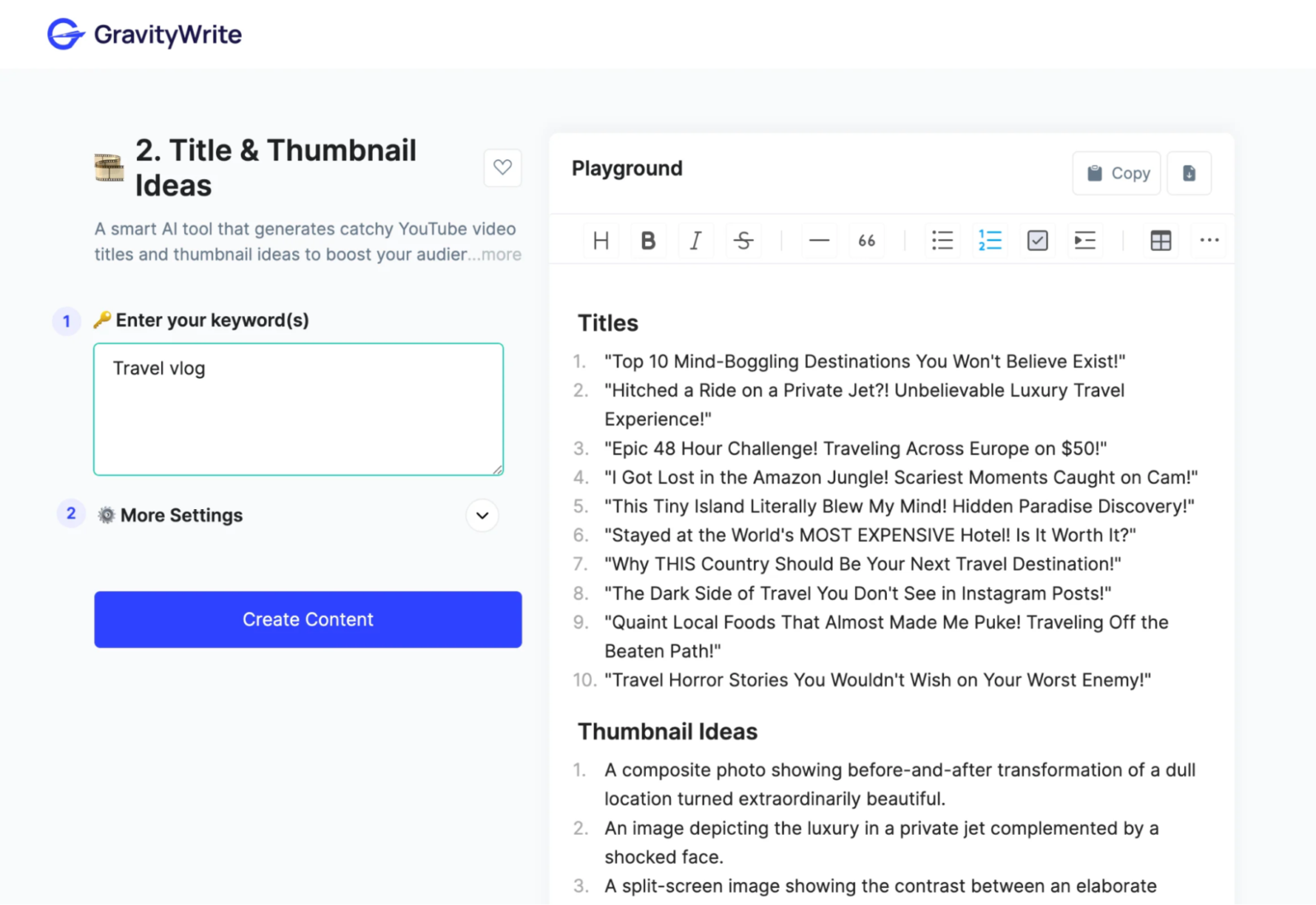Expand the More Settings section
Screen dimensions: 1316x905
tap(482, 515)
